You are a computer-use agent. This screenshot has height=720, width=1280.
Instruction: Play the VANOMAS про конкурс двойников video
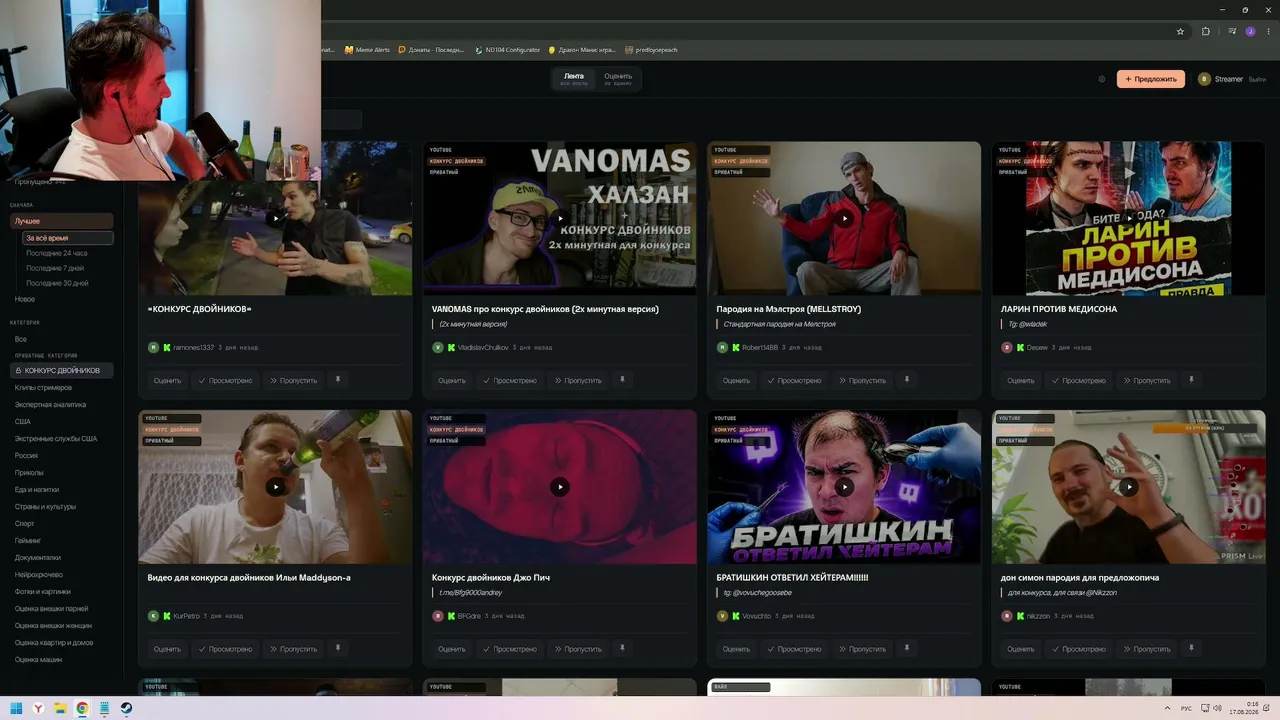560,218
